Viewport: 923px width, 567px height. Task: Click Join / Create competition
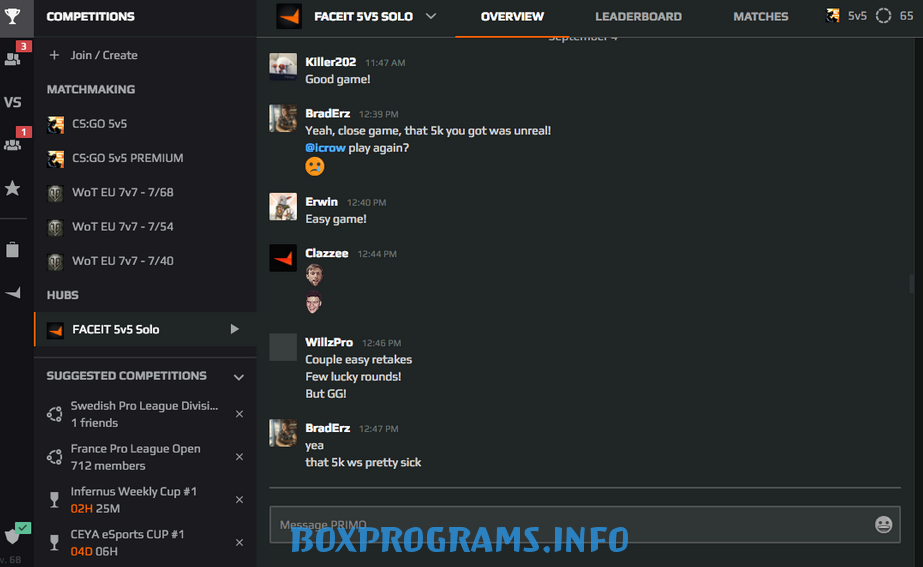[x=104, y=55]
